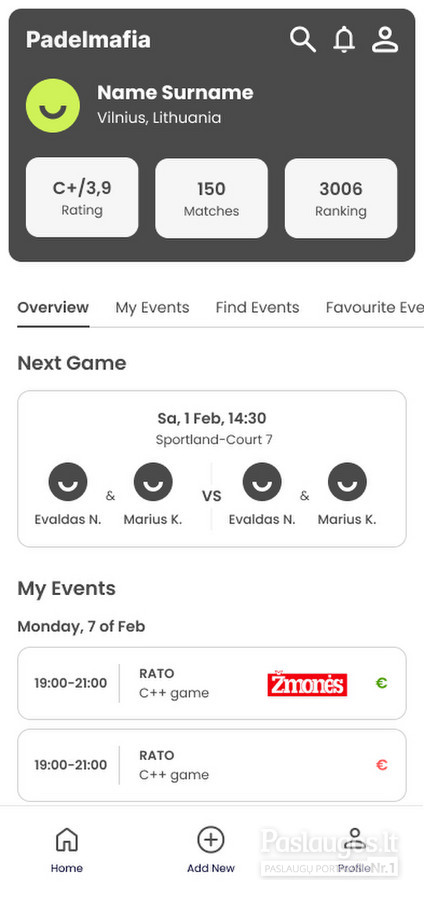The width and height of the screenshot is (424, 900).
Task: Select the Overview tab
Action: [x=53, y=308]
